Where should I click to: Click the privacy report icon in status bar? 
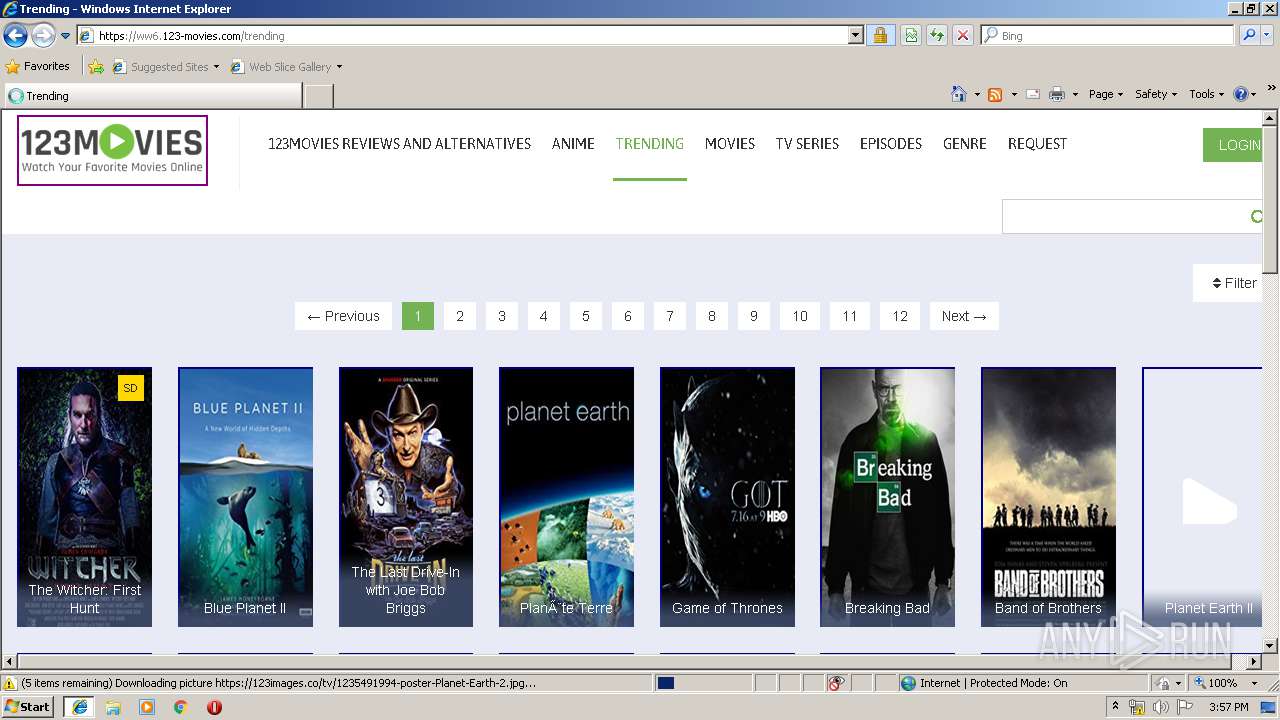click(836, 683)
